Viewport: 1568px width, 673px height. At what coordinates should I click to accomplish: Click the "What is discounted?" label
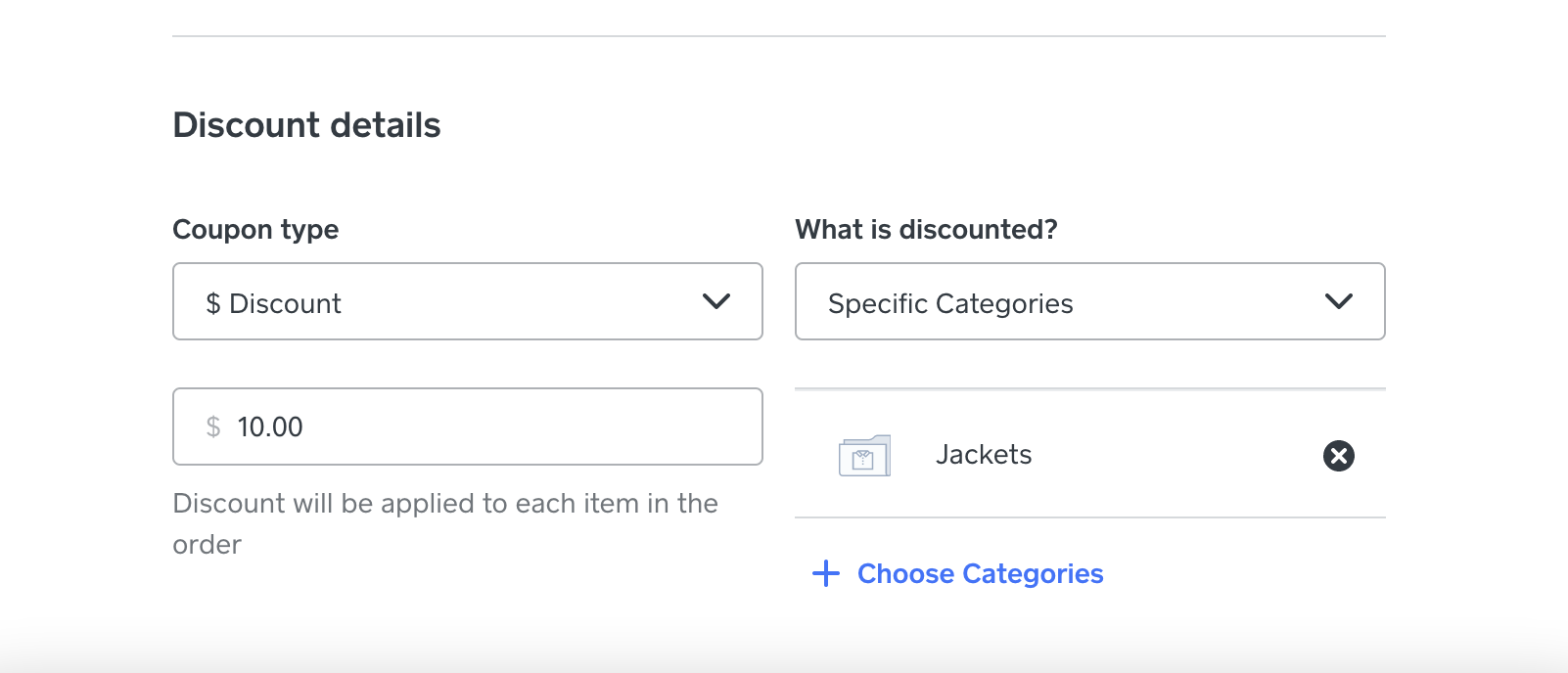click(x=926, y=230)
